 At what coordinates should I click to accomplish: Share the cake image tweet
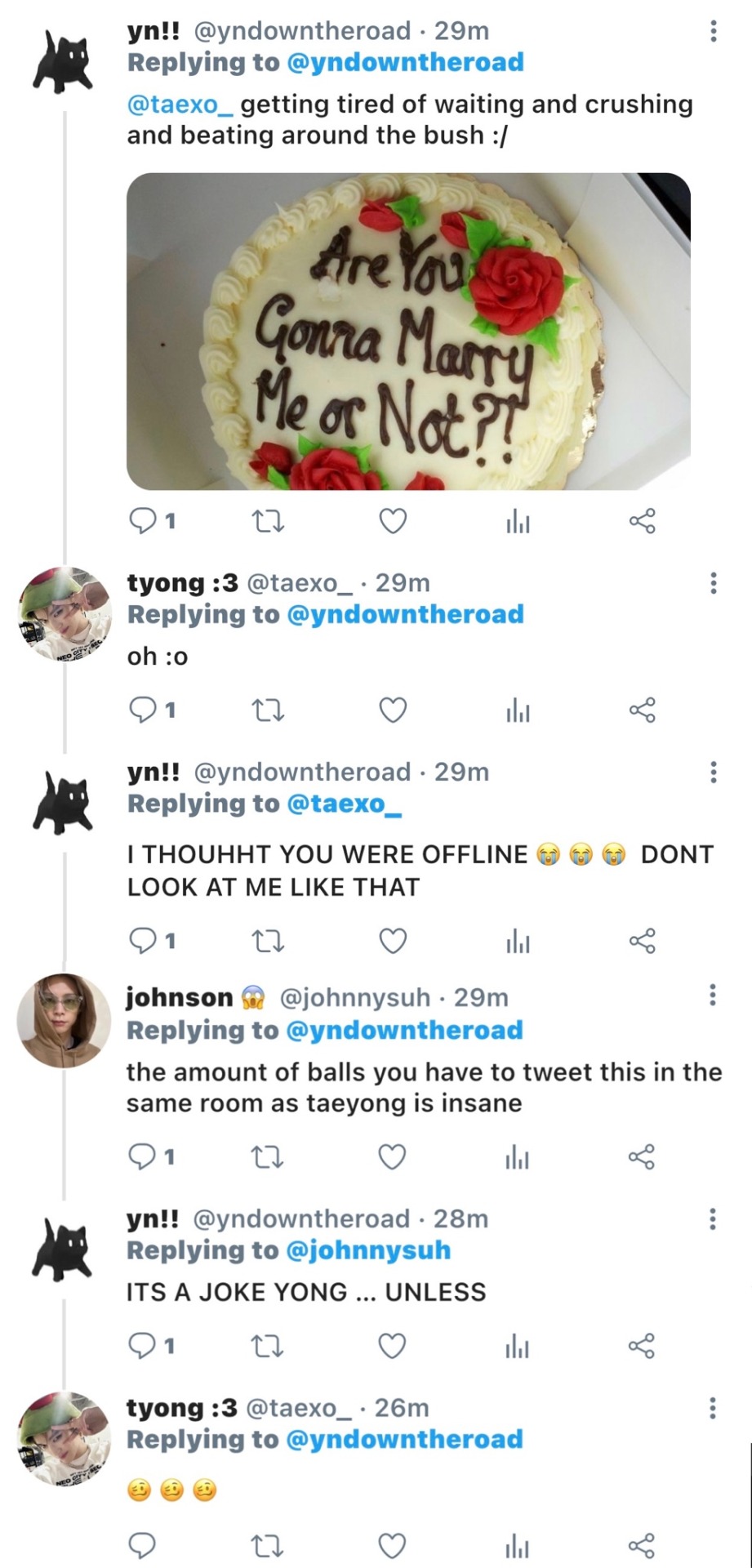pyautogui.click(x=642, y=521)
